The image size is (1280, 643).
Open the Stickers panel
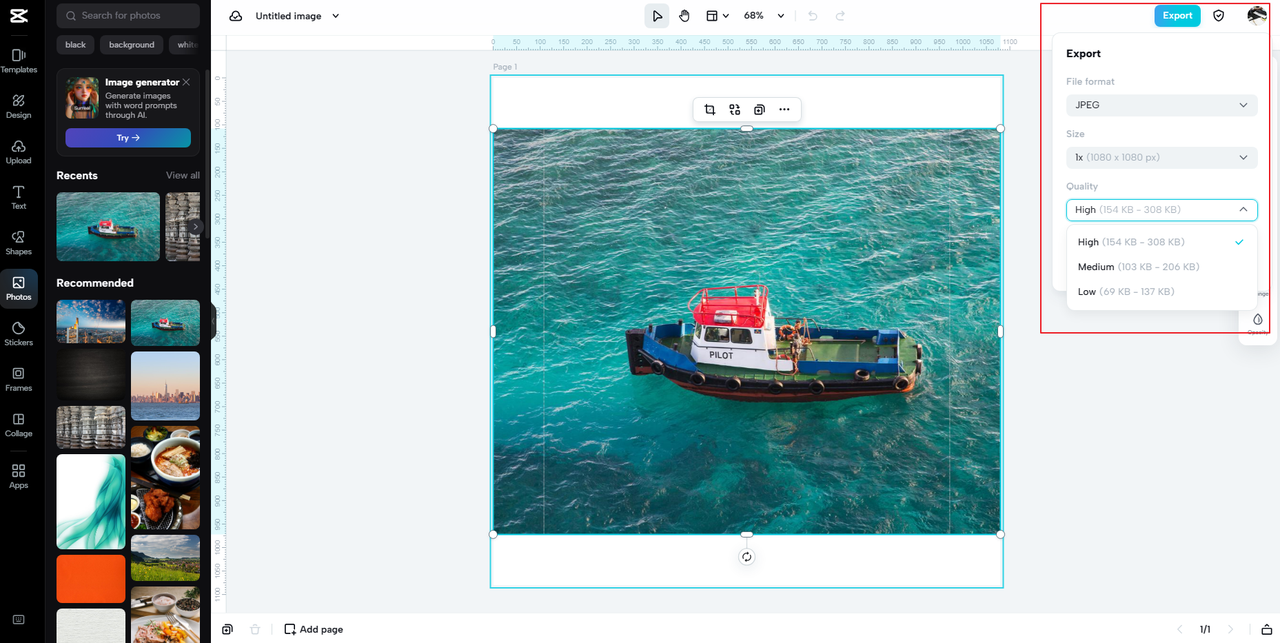pos(18,333)
